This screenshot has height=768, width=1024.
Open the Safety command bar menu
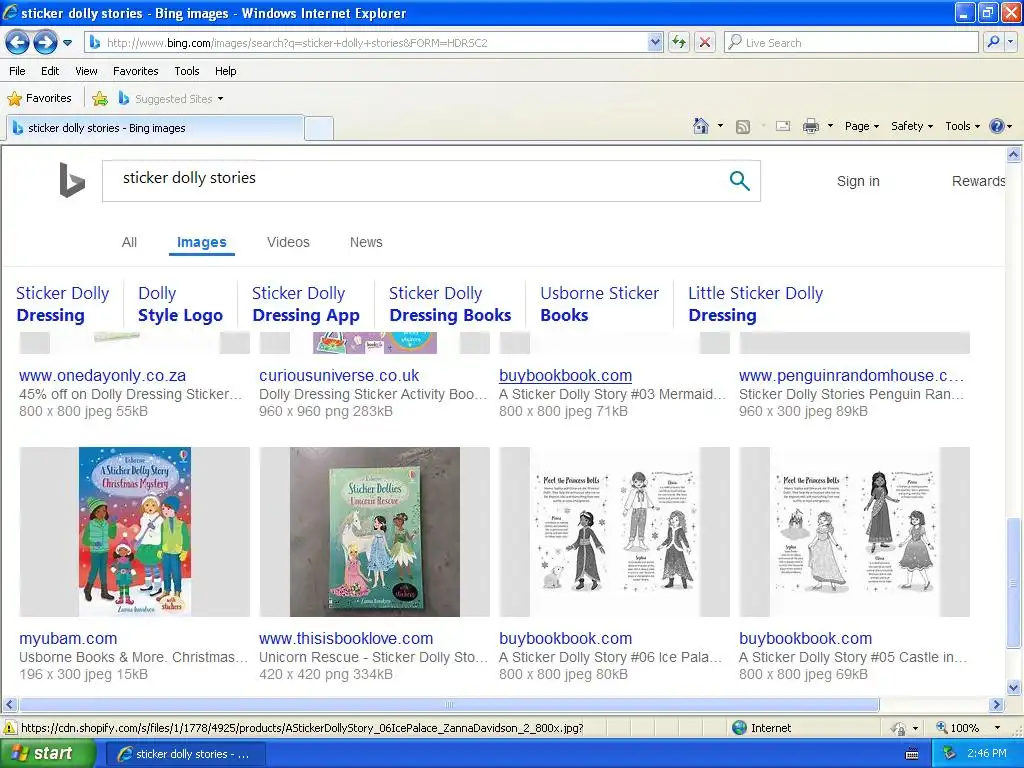[x=912, y=126]
